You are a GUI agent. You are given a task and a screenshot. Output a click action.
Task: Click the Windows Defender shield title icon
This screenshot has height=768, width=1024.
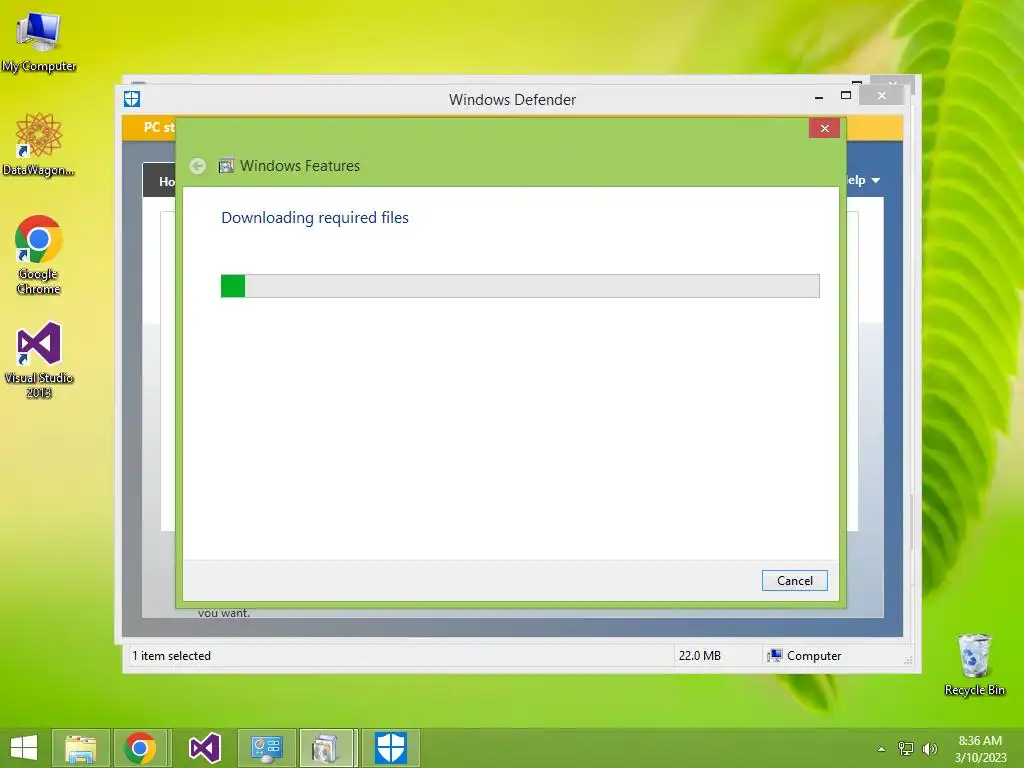pyautogui.click(x=132, y=99)
